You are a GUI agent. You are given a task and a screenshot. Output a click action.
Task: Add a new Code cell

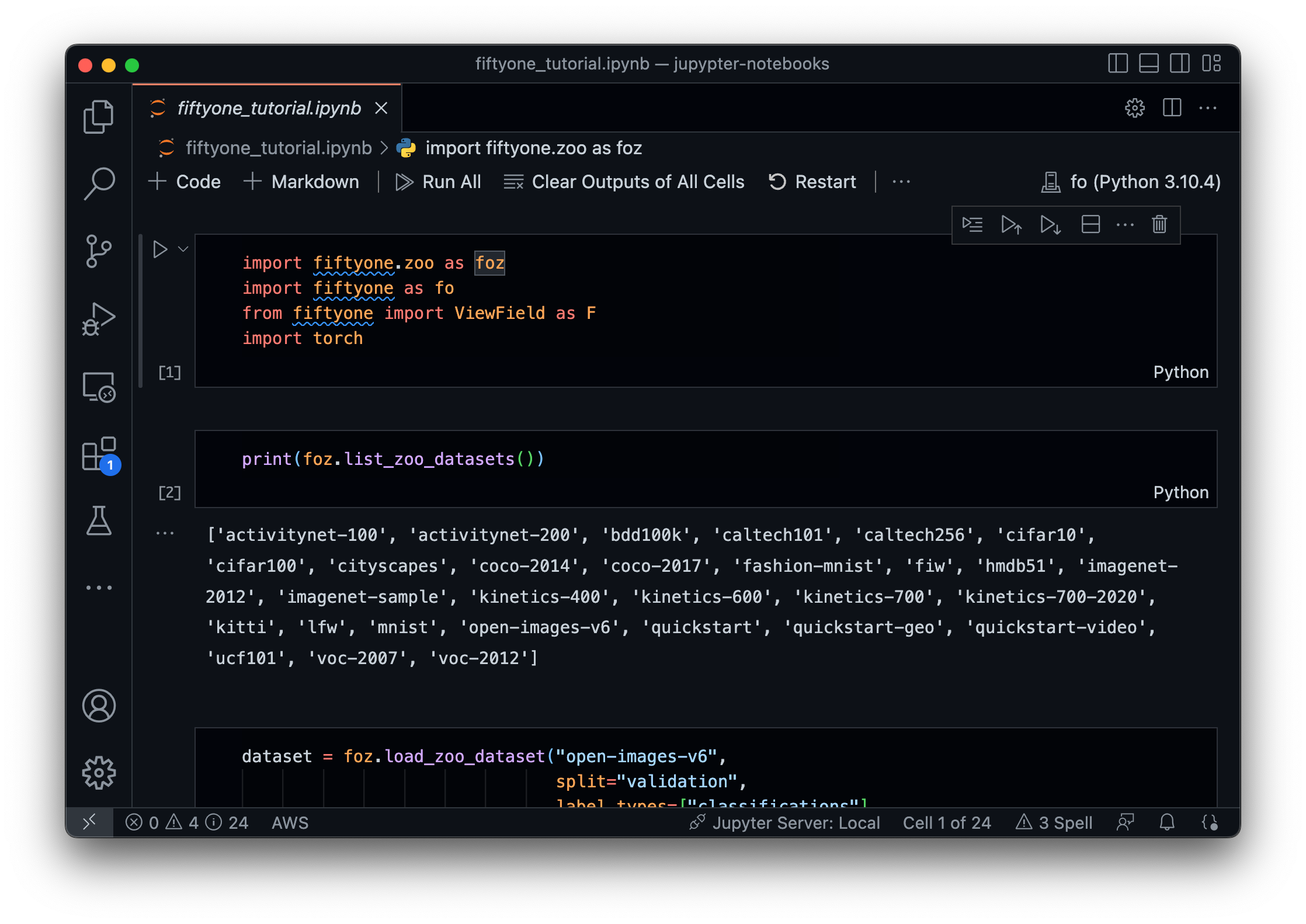(x=185, y=182)
